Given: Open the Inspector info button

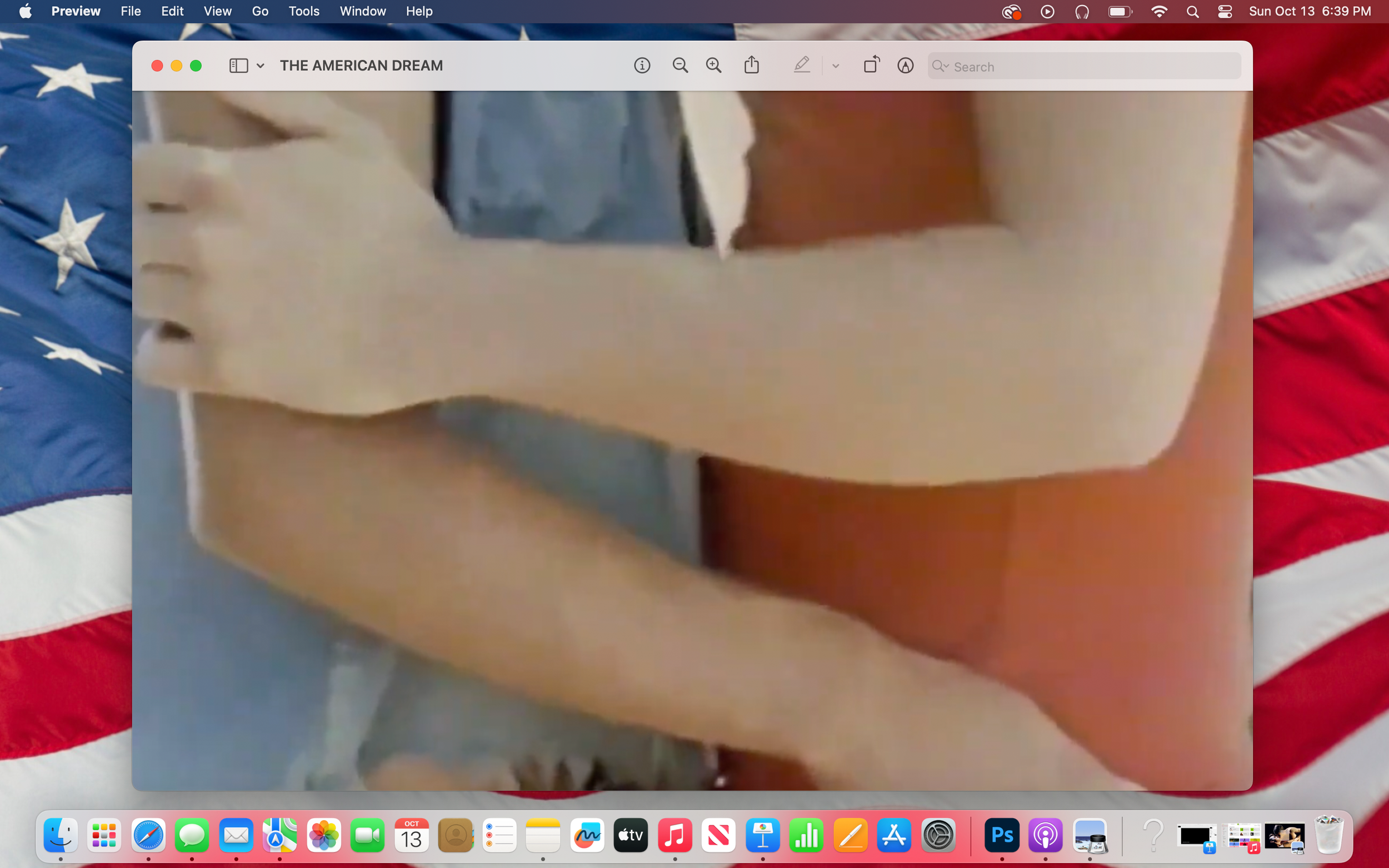Looking at the screenshot, I should click(642, 66).
